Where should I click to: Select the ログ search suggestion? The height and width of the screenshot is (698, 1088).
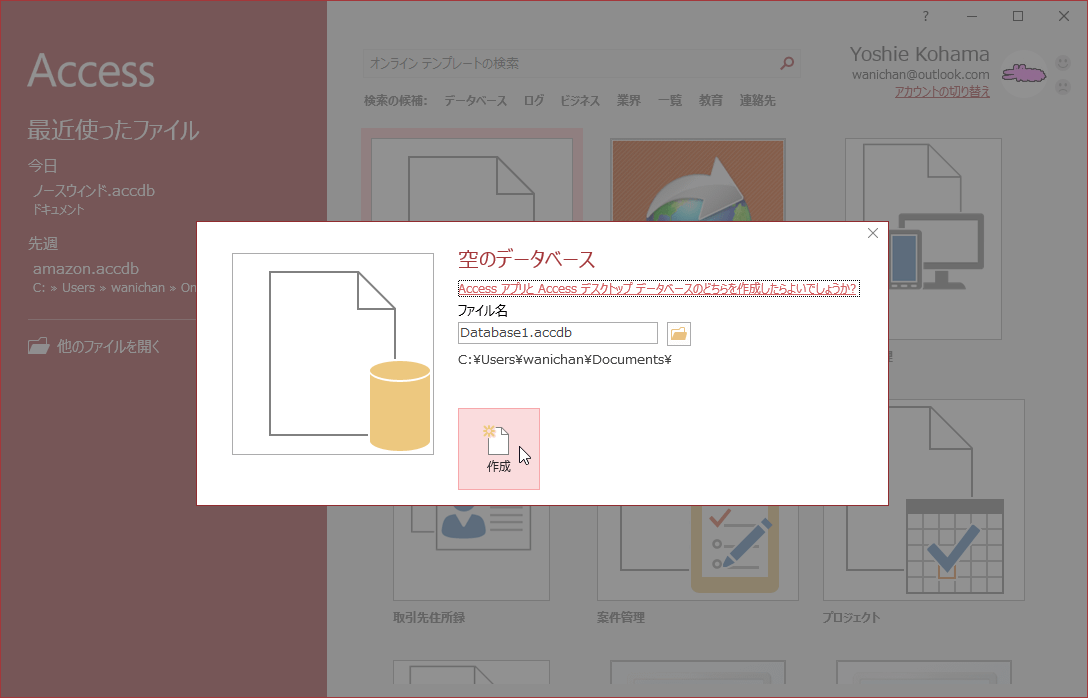(534, 101)
